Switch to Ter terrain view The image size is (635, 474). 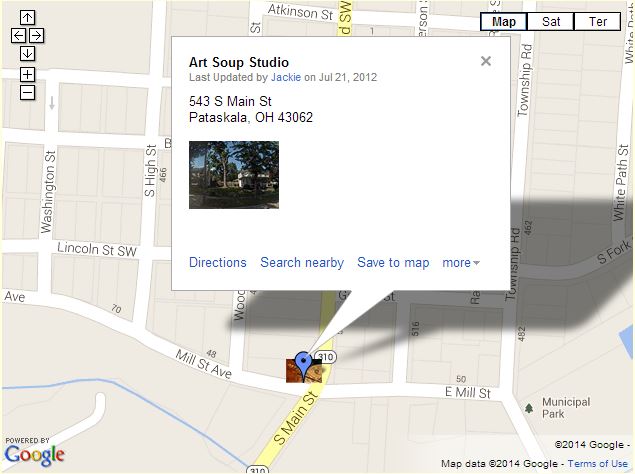tap(597, 21)
